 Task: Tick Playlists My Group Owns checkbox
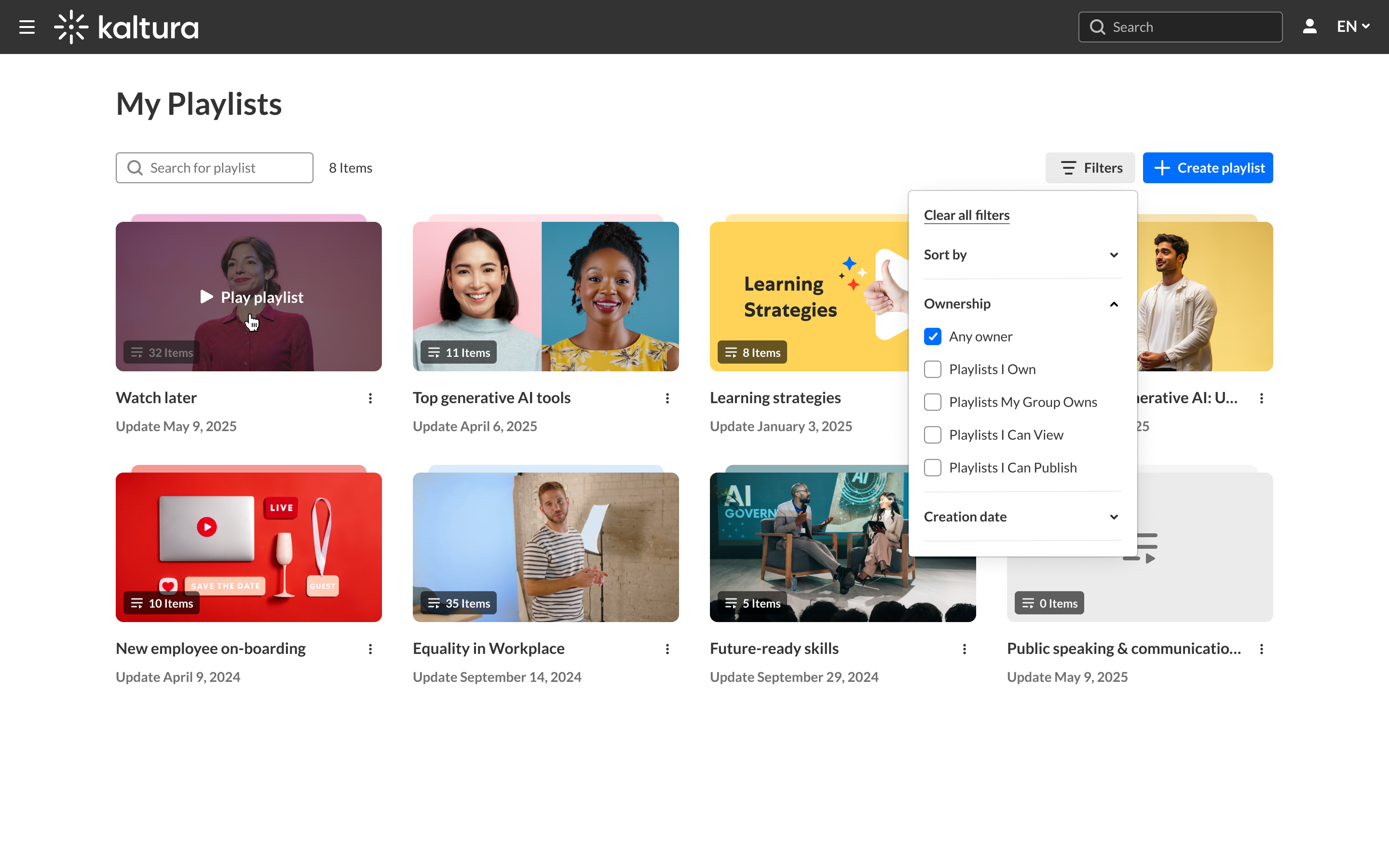click(x=933, y=402)
